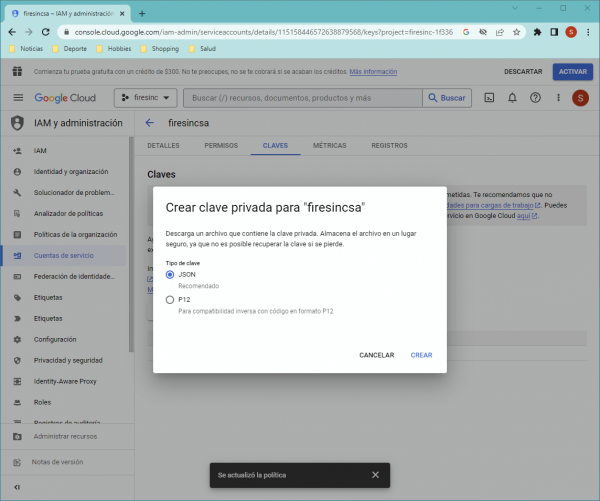The width and height of the screenshot is (600, 501).
Task: Go back using the arrow beside firesincsa
Action: (150, 123)
